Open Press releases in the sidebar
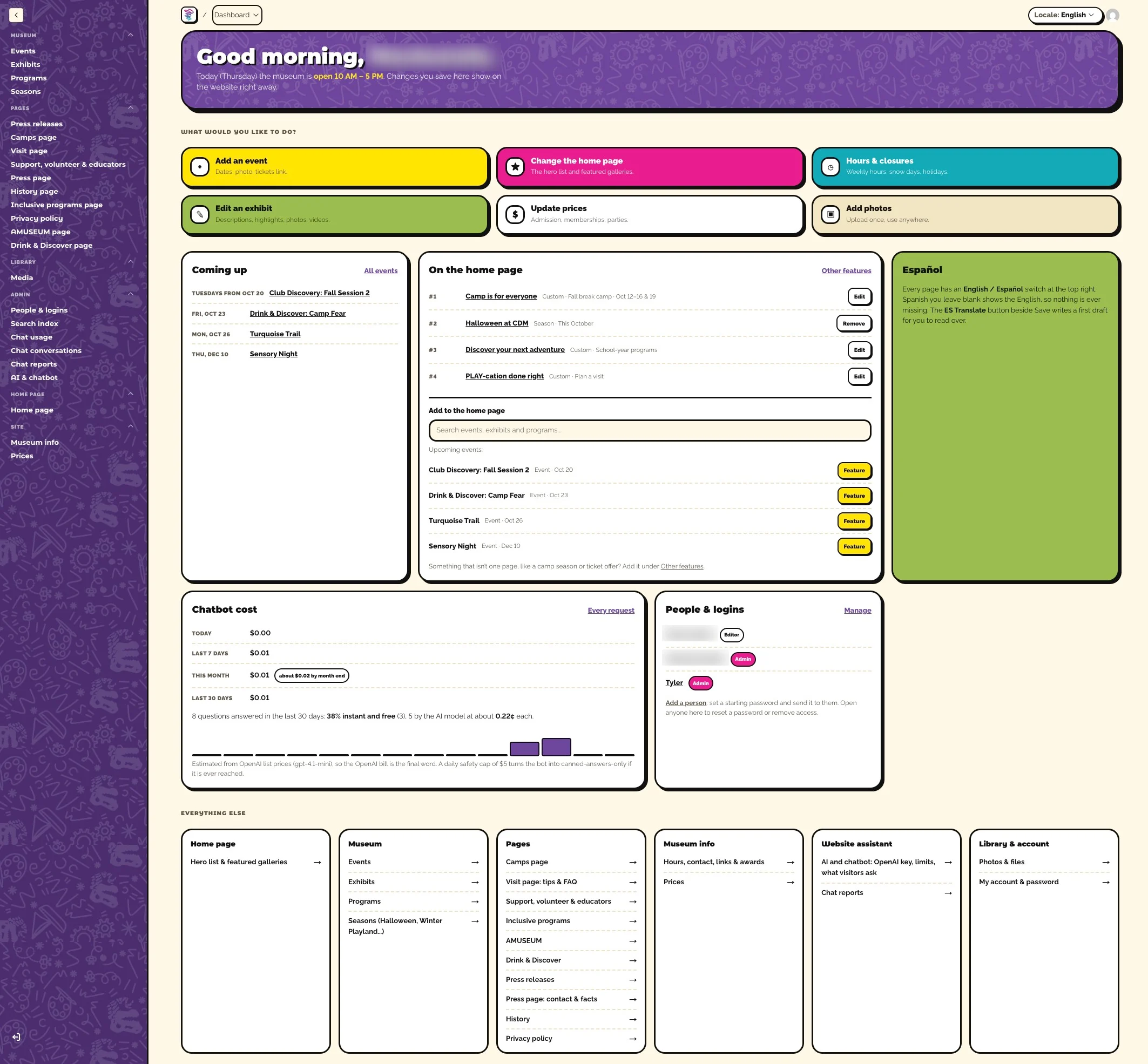1148x1064 pixels. [x=37, y=124]
